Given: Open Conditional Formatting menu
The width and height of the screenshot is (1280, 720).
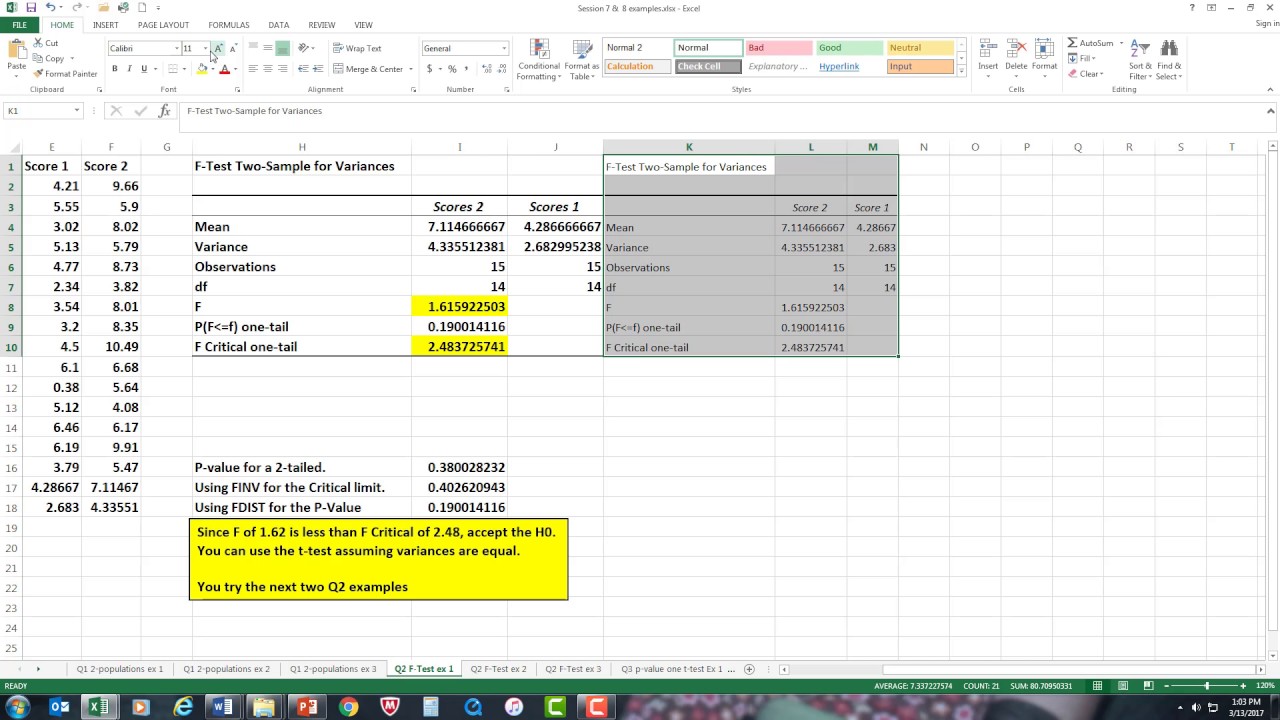Looking at the screenshot, I should coord(538,59).
